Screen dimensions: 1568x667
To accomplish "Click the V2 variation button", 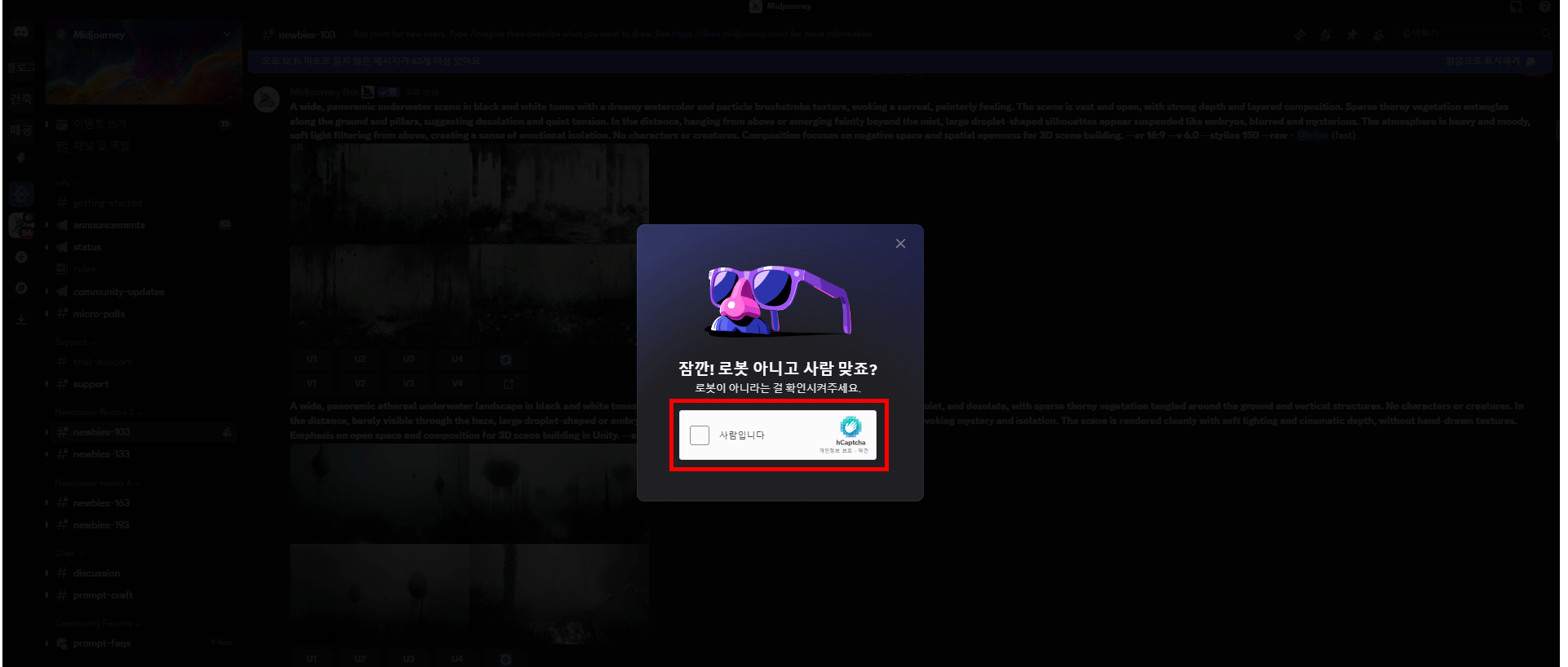I will coord(360,383).
